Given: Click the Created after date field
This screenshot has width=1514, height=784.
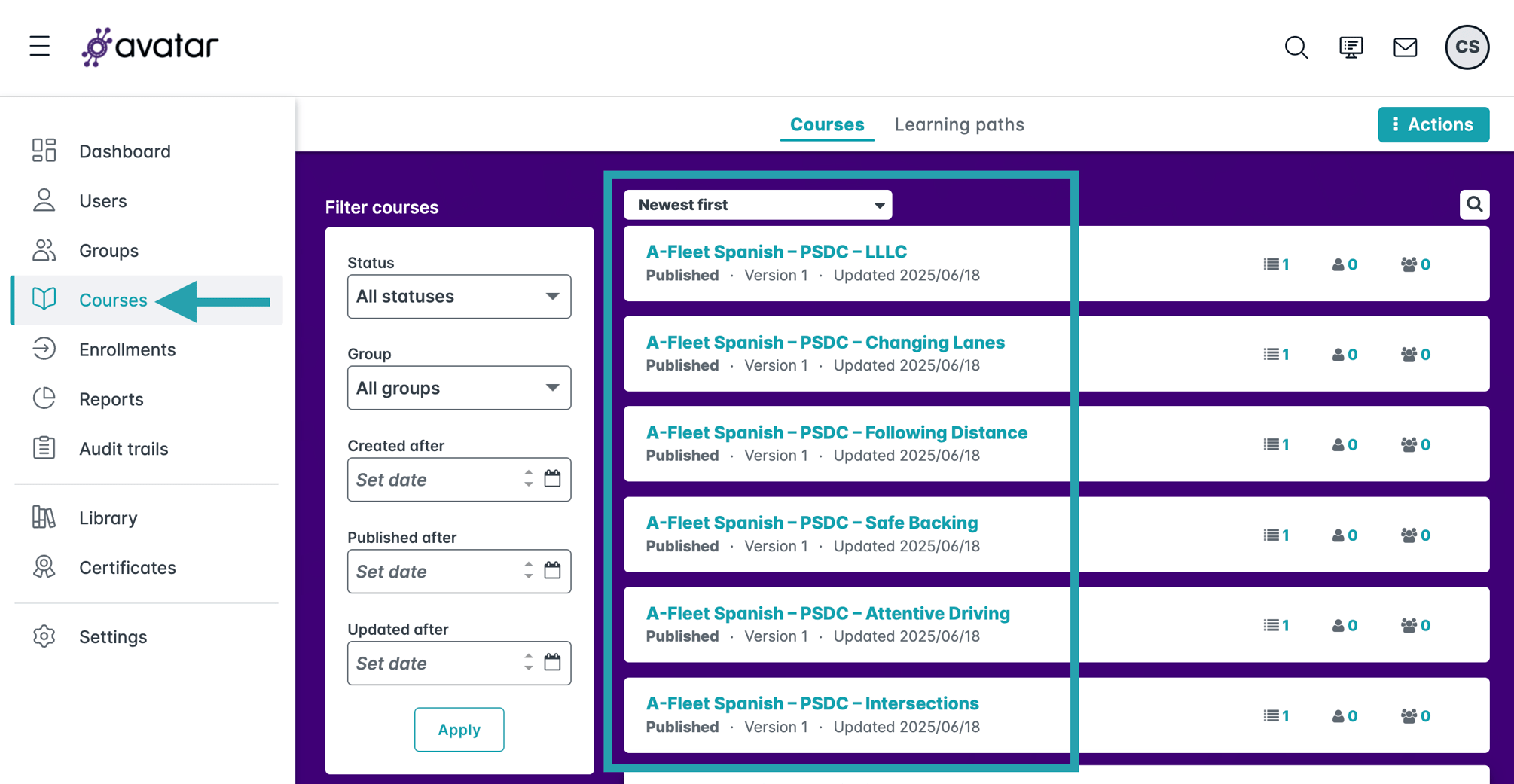Looking at the screenshot, I should click(x=459, y=480).
